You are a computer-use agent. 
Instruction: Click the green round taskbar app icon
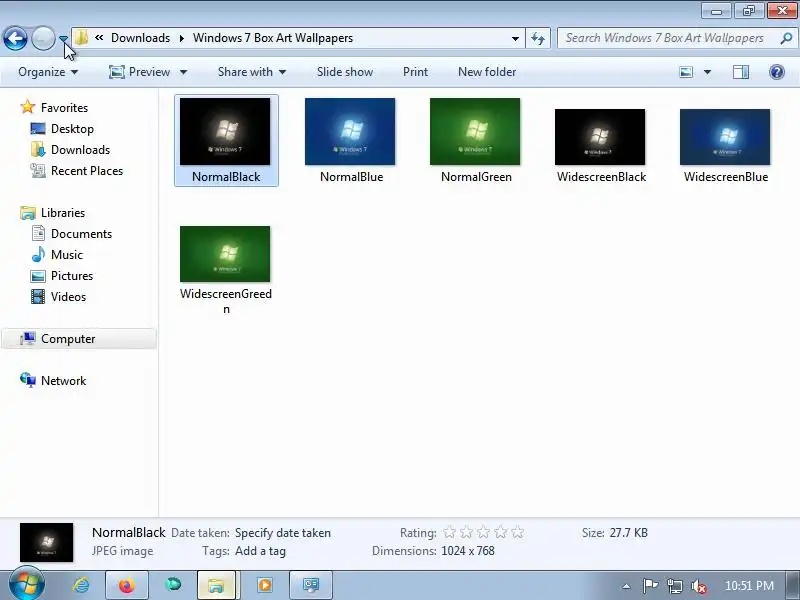coord(173,584)
